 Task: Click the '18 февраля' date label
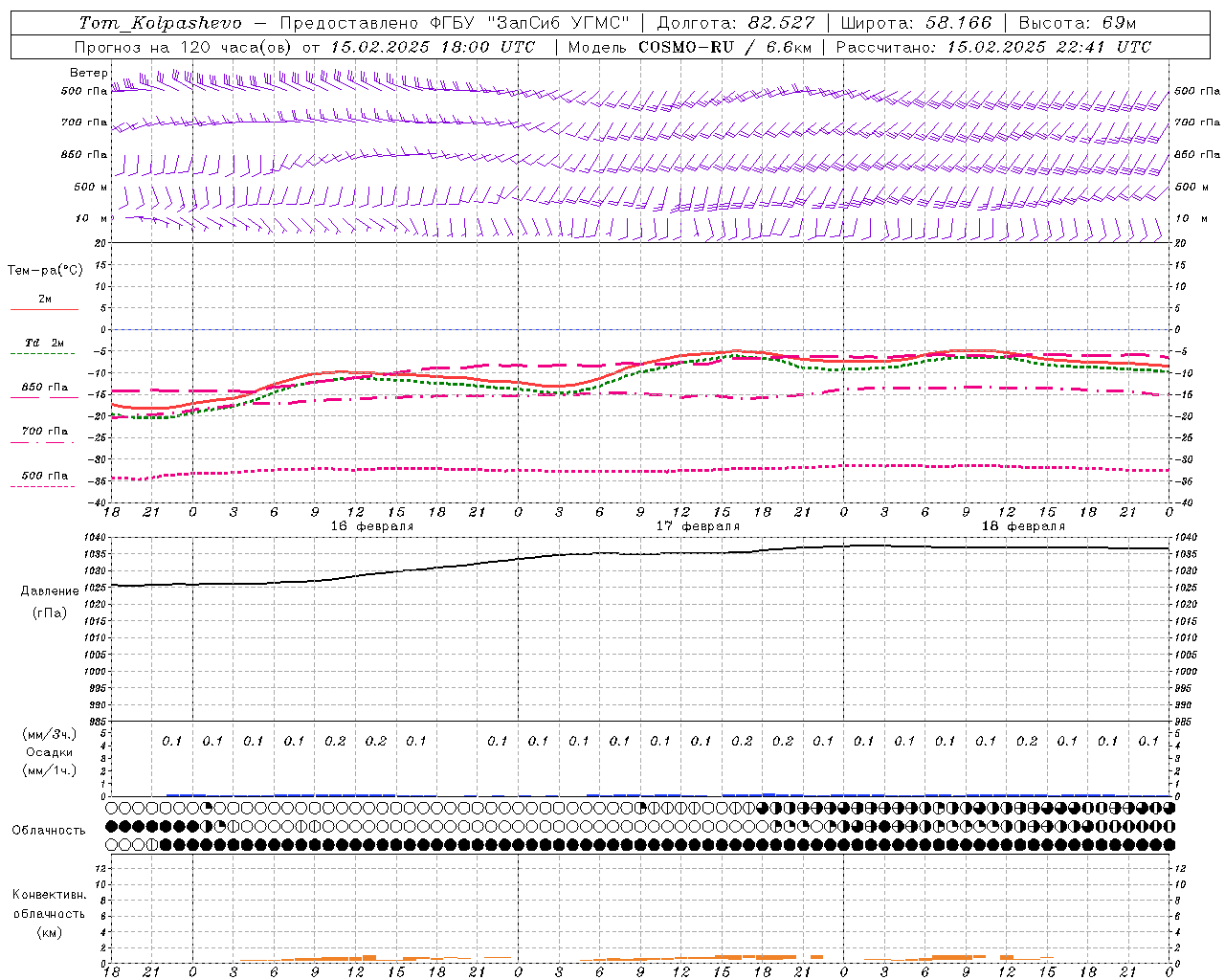1023,526
